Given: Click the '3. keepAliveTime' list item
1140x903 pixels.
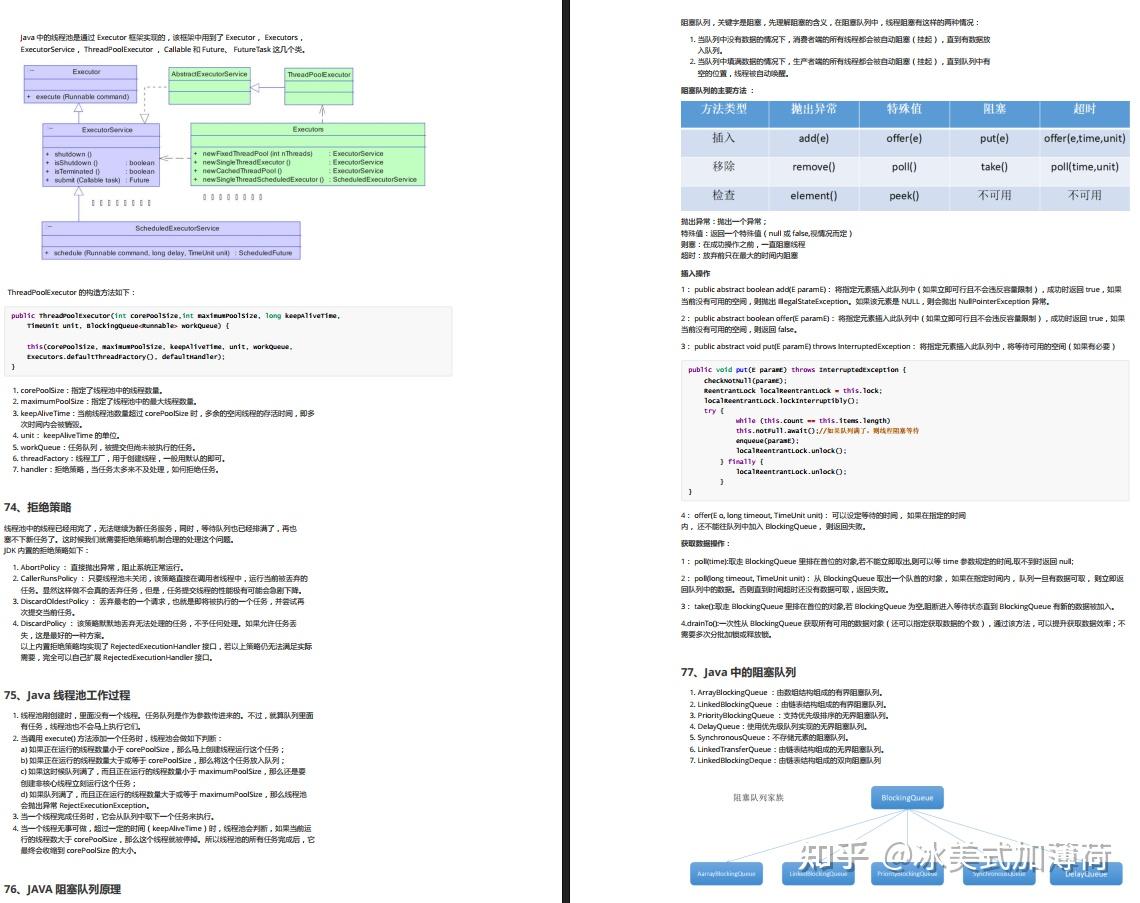Looking at the screenshot, I should pyautogui.click(x=164, y=419).
